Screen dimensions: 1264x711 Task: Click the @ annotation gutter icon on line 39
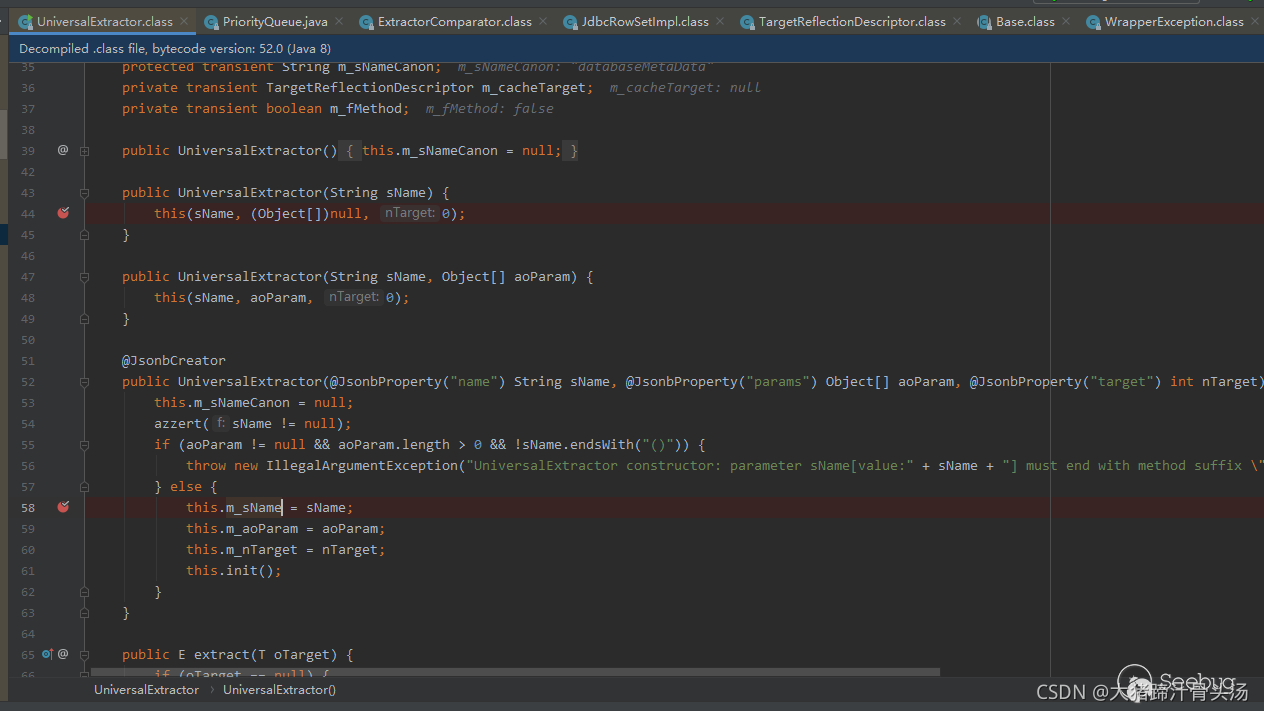coord(63,150)
